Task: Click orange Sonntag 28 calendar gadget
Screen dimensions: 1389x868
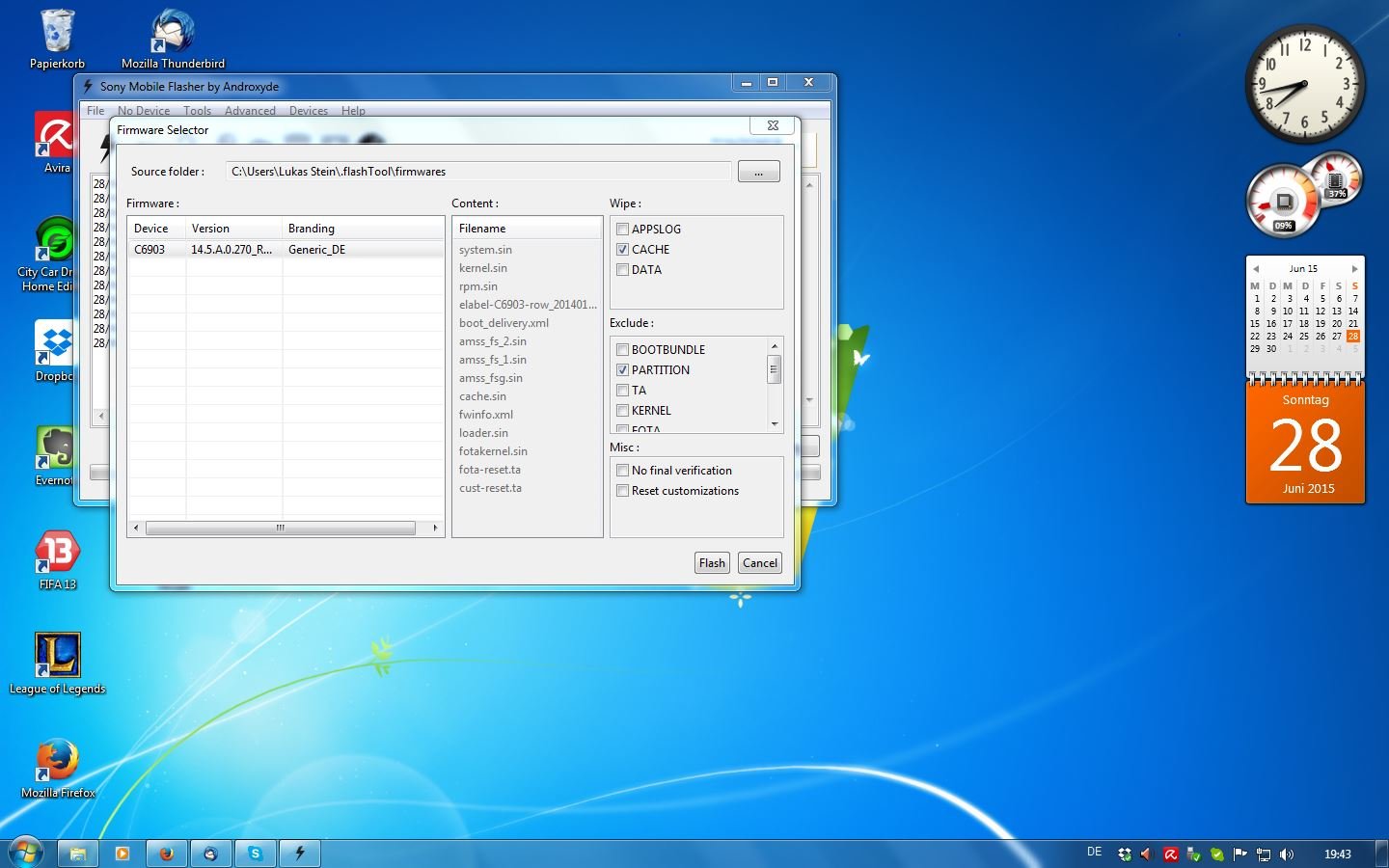Action: click(x=1306, y=442)
